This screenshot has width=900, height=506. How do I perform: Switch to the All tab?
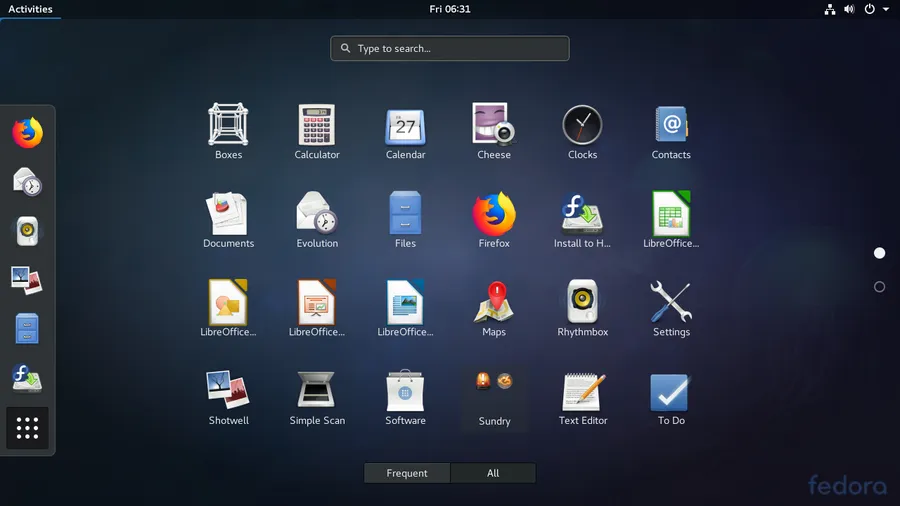(x=493, y=473)
